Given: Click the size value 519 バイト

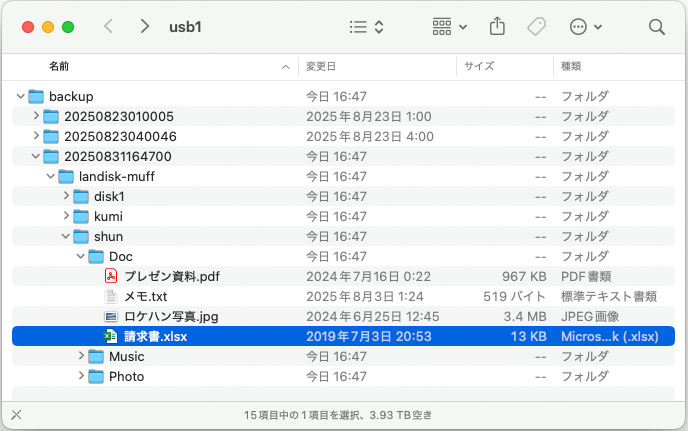Looking at the screenshot, I should [x=515, y=297].
